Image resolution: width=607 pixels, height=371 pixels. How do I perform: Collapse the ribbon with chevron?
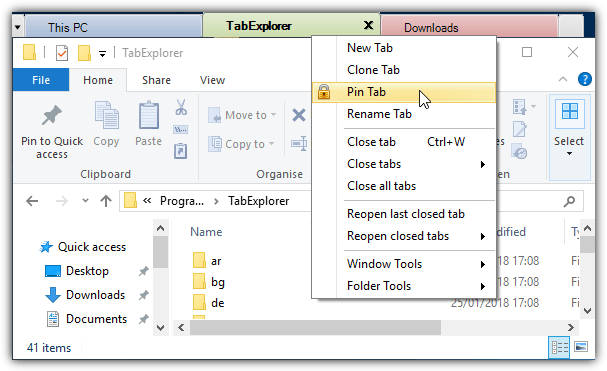pyautogui.click(x=563, y=79)
